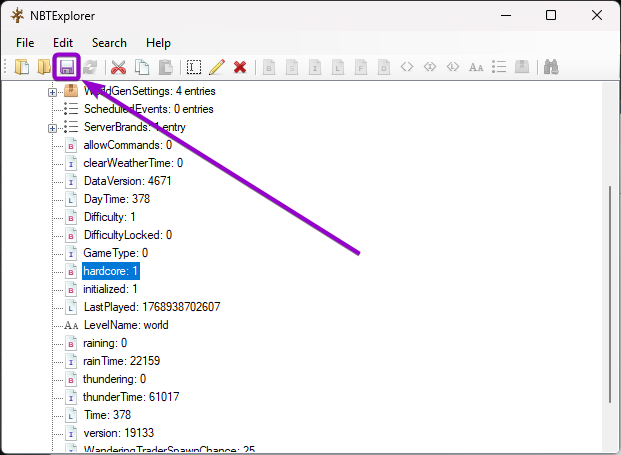
Task: Click the Find binoculars icon
Action: (551, 67)
